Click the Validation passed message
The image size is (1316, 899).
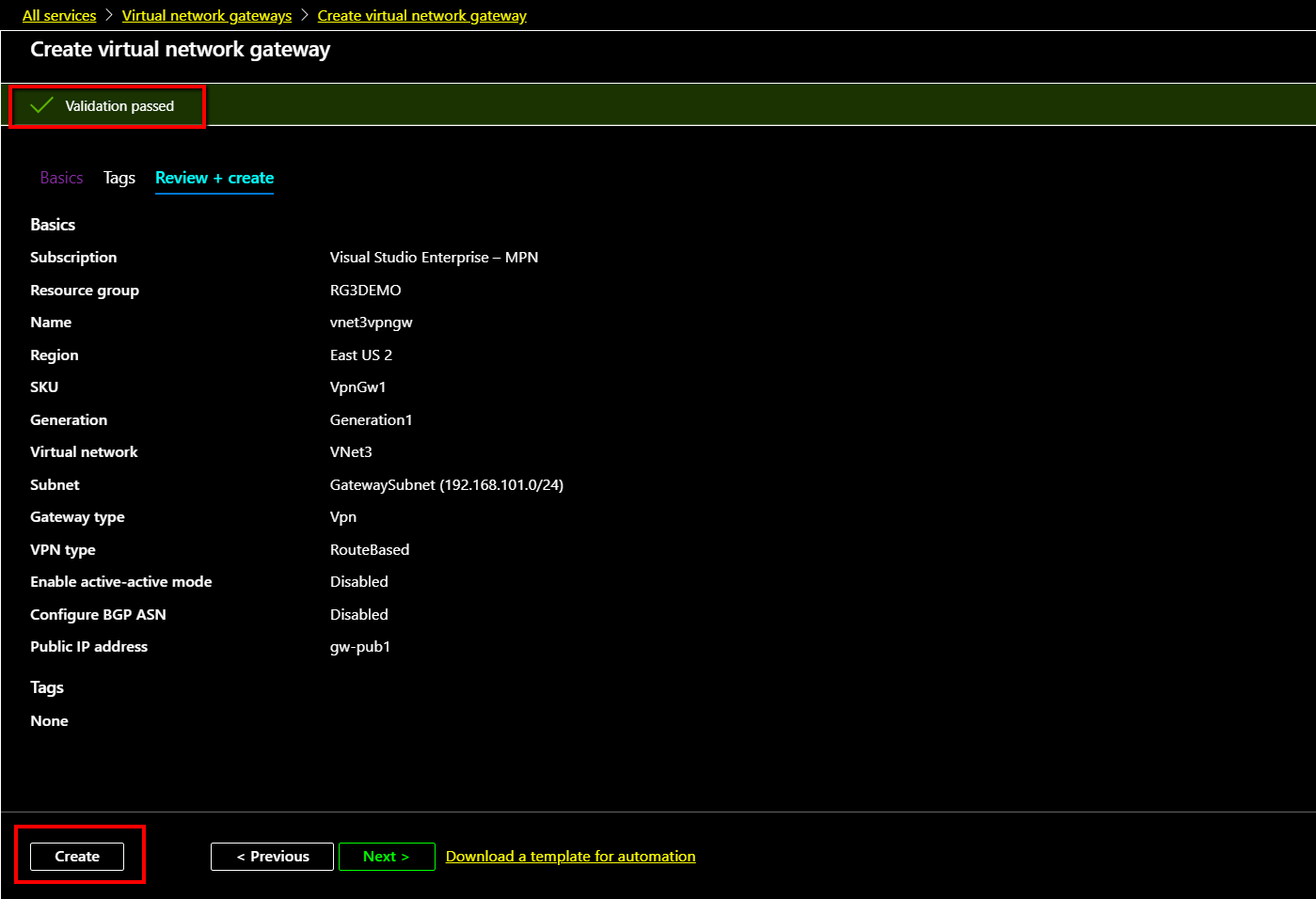coord(119,106)
